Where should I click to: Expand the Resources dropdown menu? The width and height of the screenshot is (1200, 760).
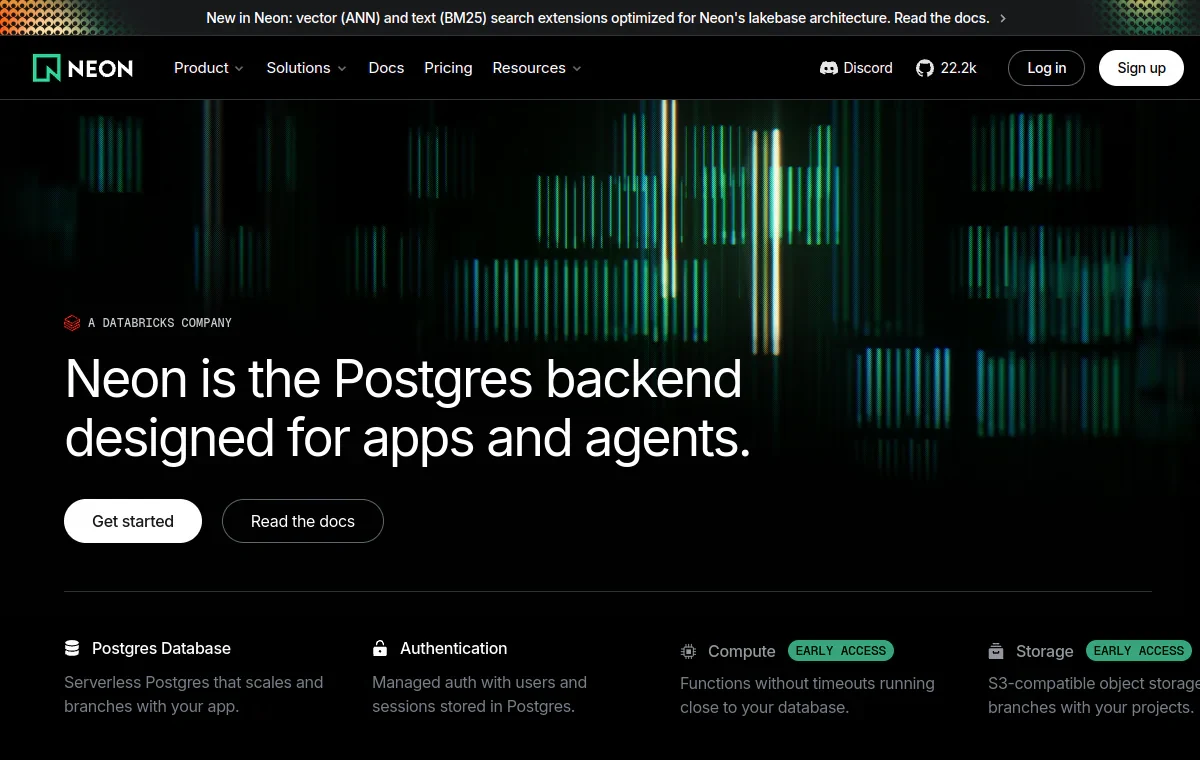[537, 68]
